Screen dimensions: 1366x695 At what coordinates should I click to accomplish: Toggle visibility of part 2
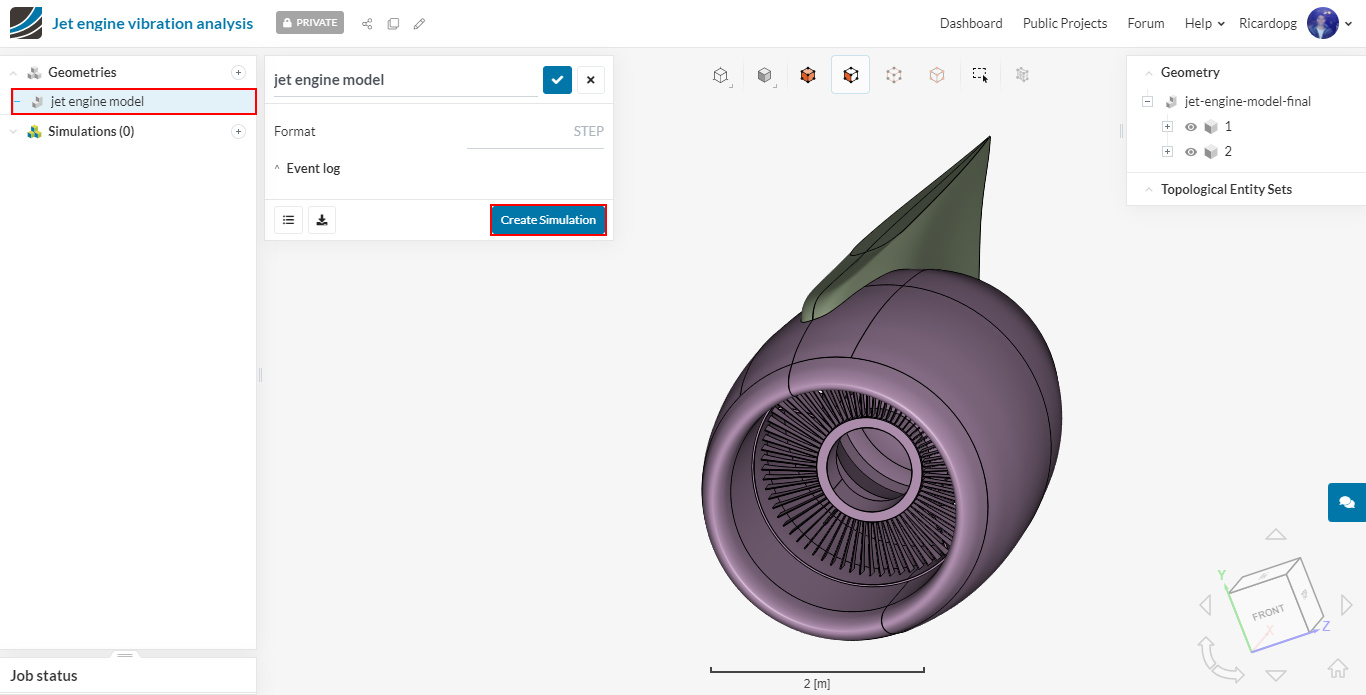tap(1191, 152)
